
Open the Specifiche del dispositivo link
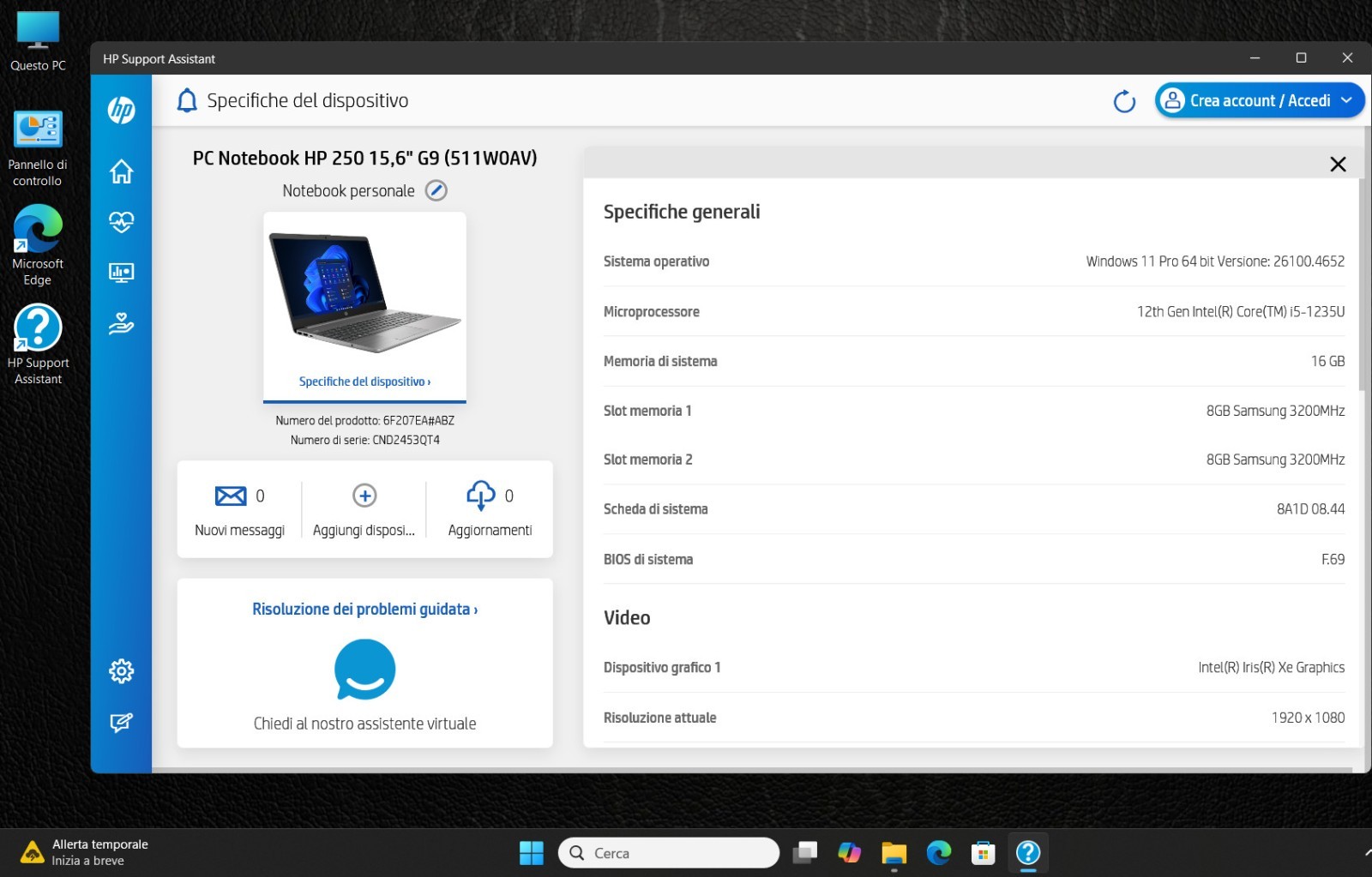click(364, 381)
